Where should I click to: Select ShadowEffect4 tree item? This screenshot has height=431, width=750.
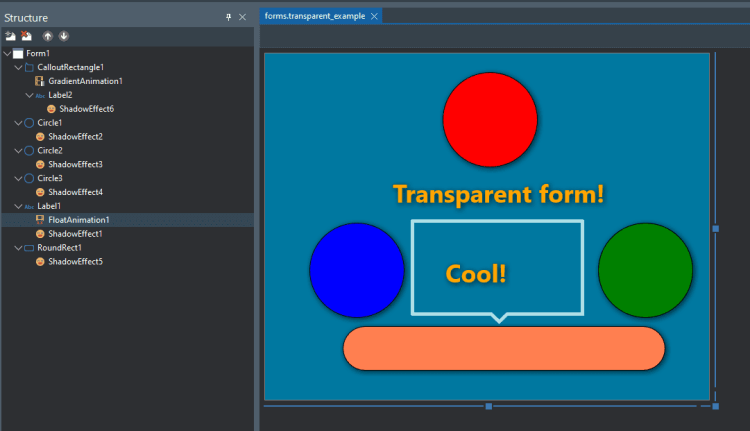pyautogui.click(x=75, y=192)
